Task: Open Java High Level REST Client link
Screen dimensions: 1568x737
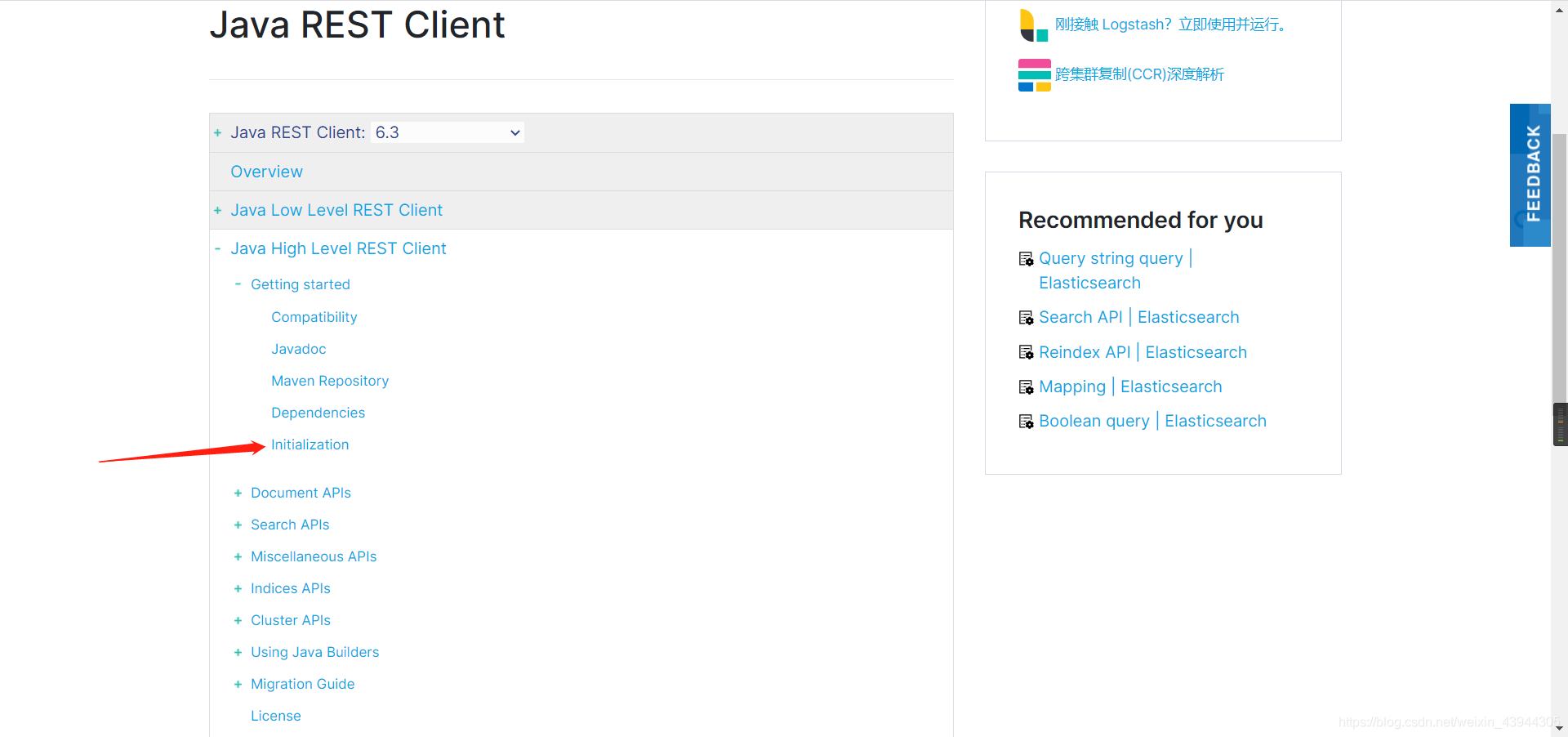Action: pyautogui.click(x=338, y=248)
